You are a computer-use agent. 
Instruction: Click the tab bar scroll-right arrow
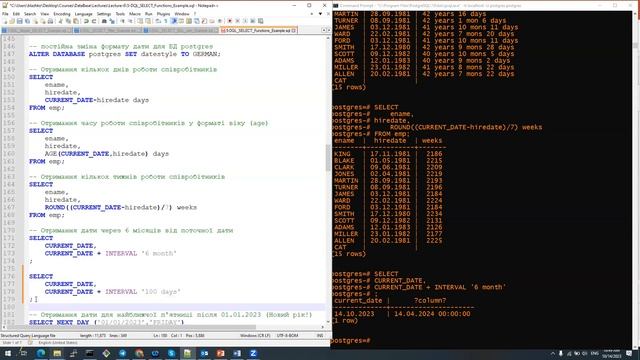coord(328,30)
